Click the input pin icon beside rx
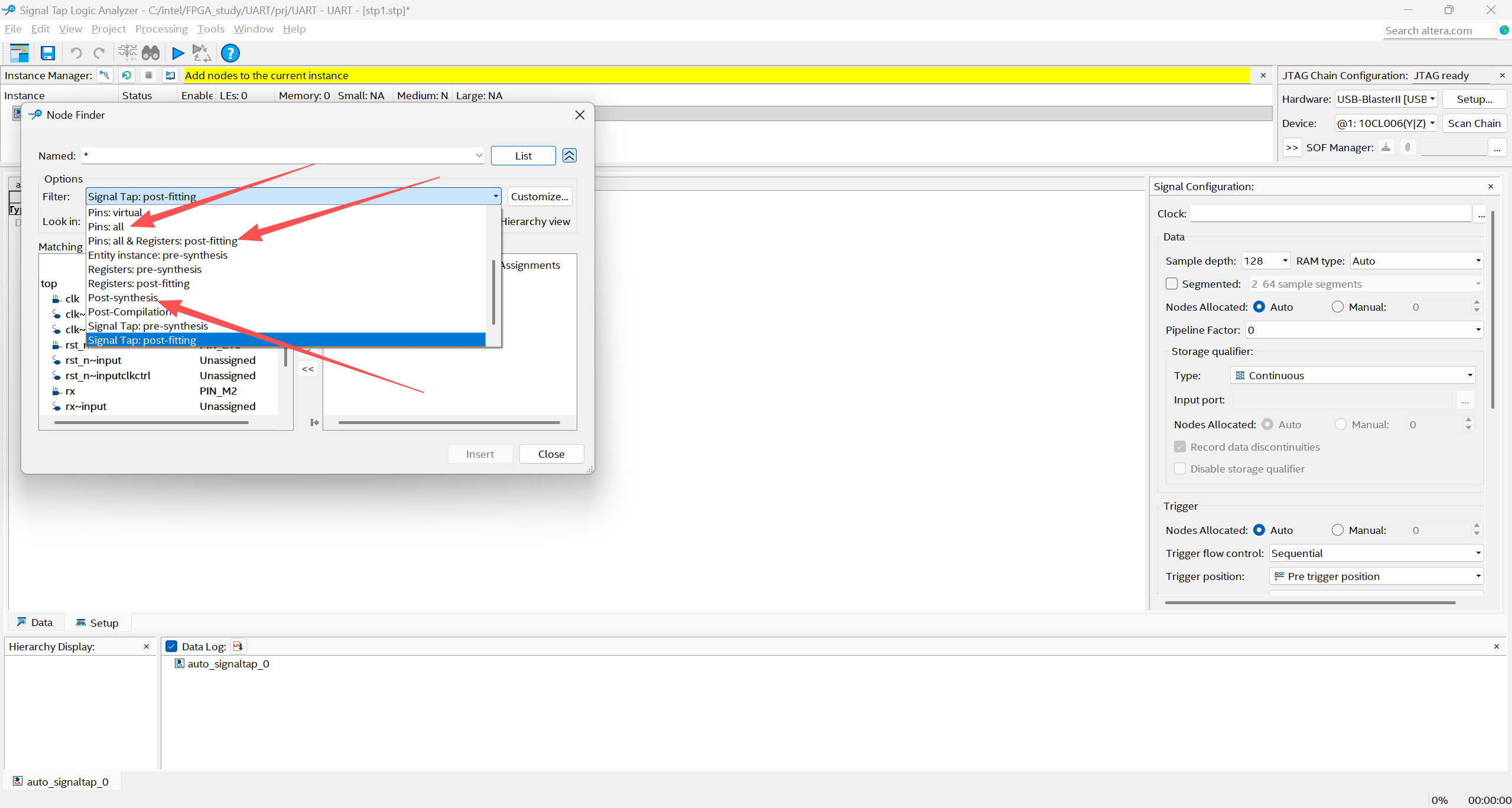Image resolution: width=1512 pixels, height=808 pixels. click(57, 391)
